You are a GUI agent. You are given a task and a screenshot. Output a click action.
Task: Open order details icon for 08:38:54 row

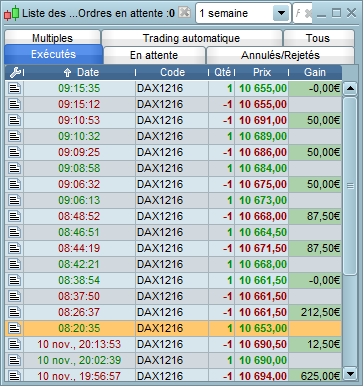coord(15,280)
